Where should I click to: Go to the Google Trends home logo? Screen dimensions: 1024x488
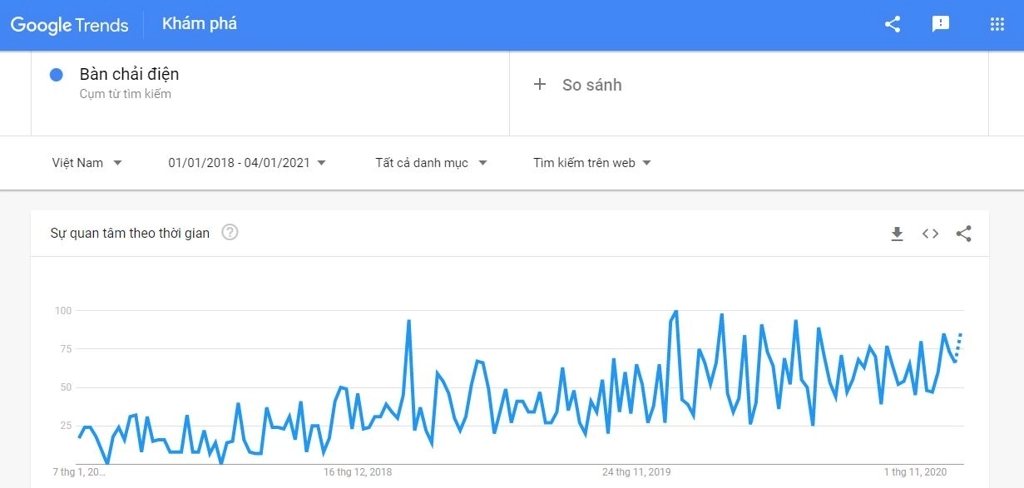69,25
